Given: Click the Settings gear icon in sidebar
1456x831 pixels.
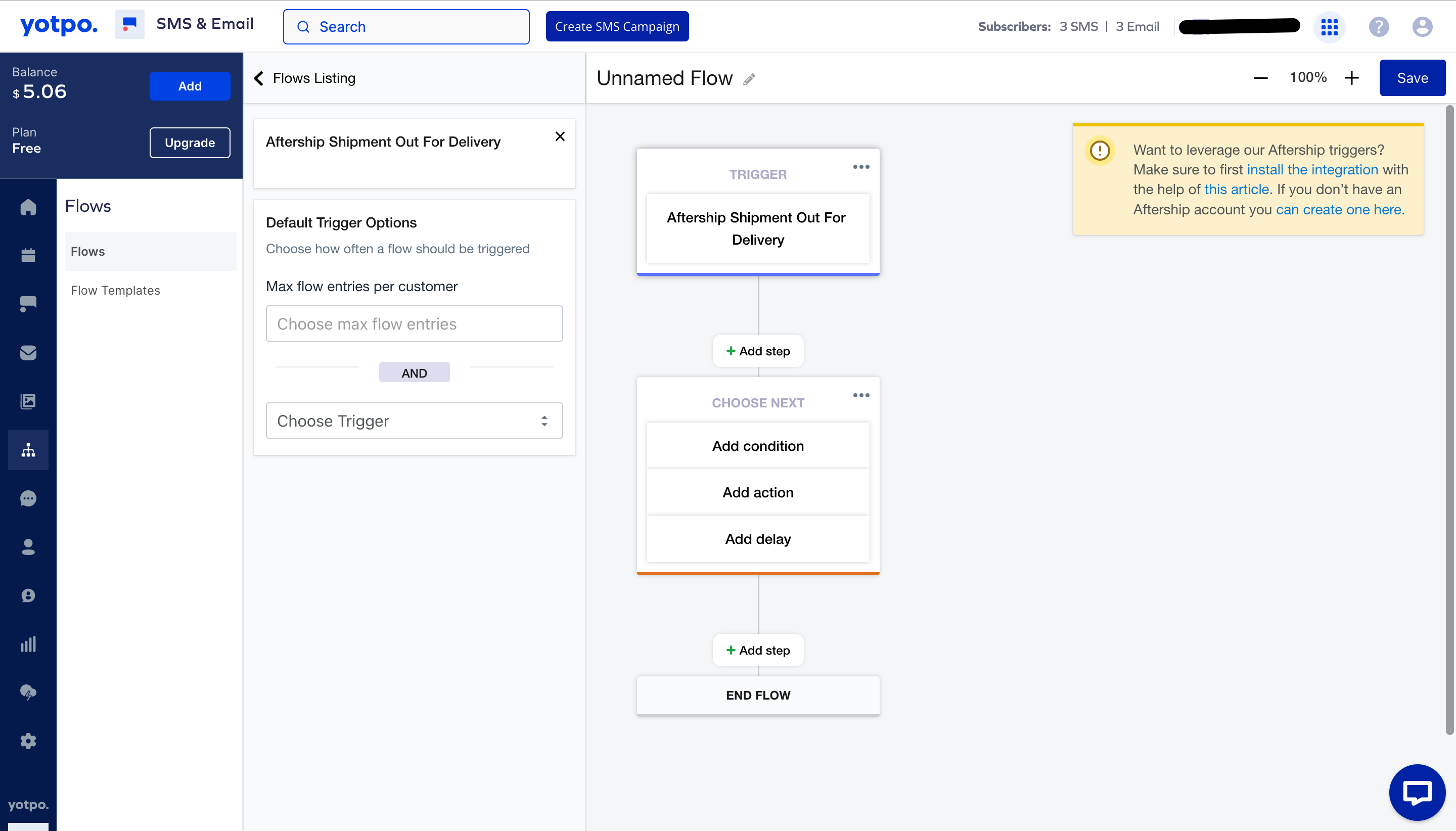Looking at the screenshot, I should (28, 741).
